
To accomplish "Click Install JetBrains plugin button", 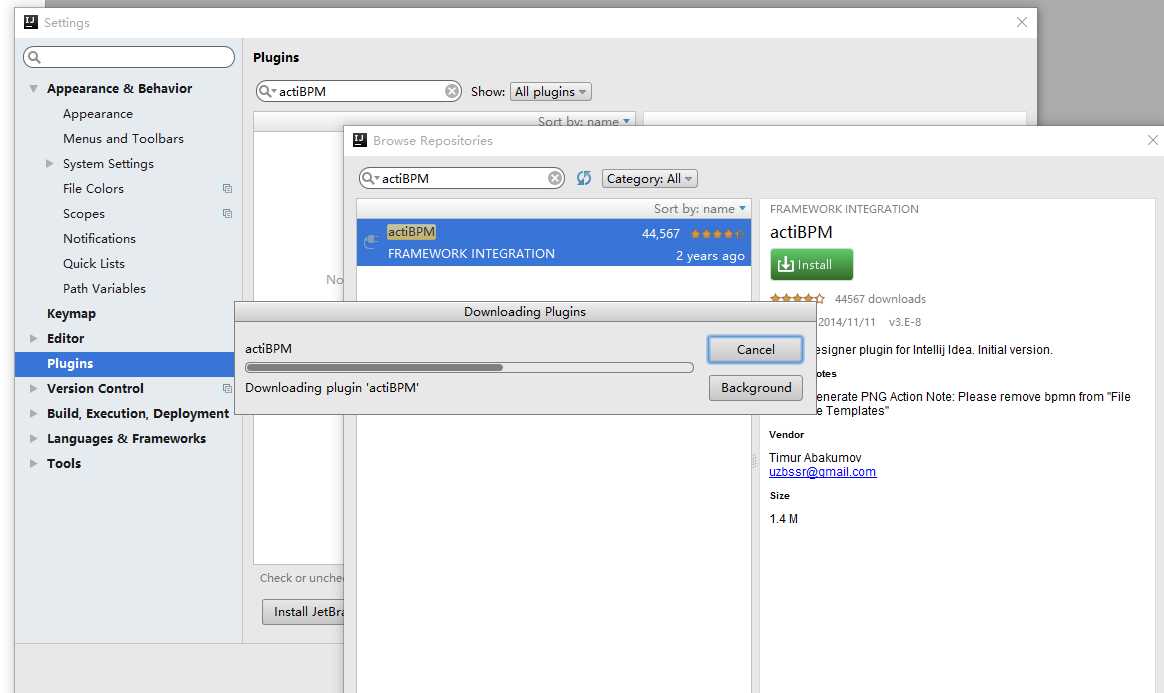I will 304,611.
